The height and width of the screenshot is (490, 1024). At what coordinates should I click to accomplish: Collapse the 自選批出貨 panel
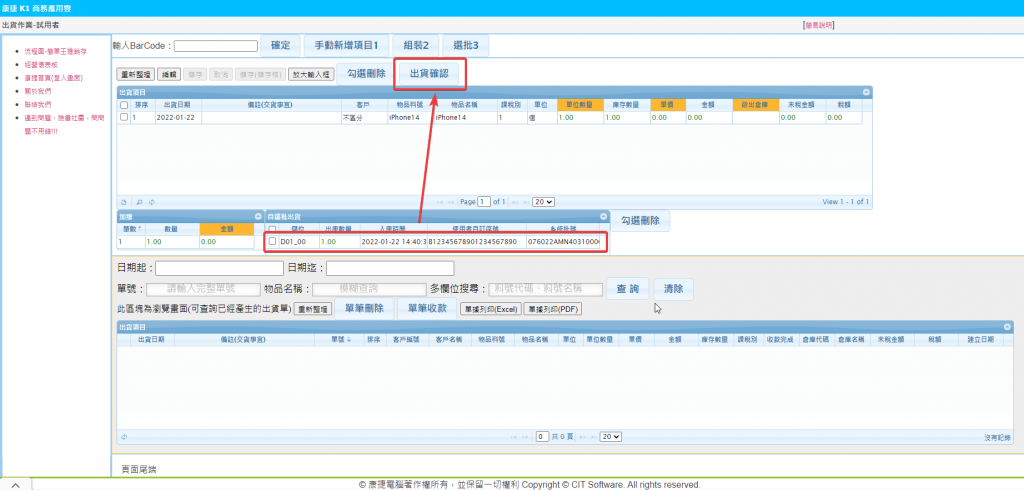click(x=603, y=216)
